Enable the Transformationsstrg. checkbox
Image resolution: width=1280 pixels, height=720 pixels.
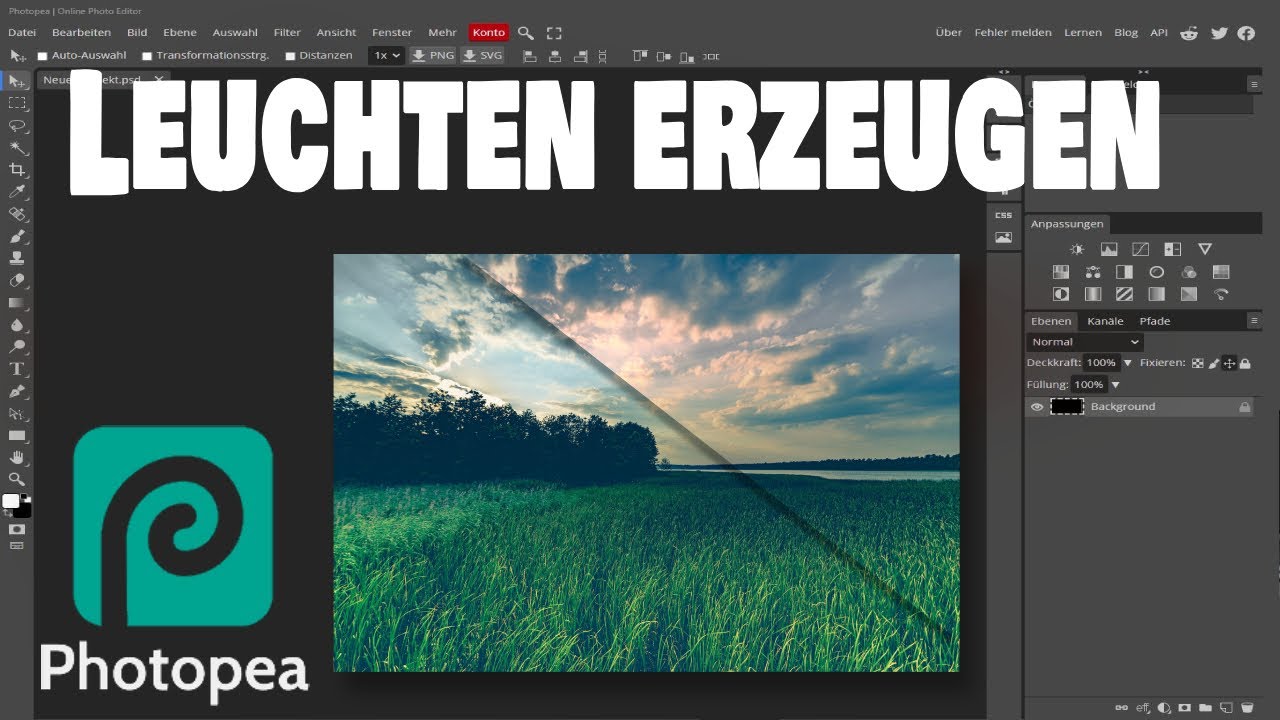coord(147,56)
